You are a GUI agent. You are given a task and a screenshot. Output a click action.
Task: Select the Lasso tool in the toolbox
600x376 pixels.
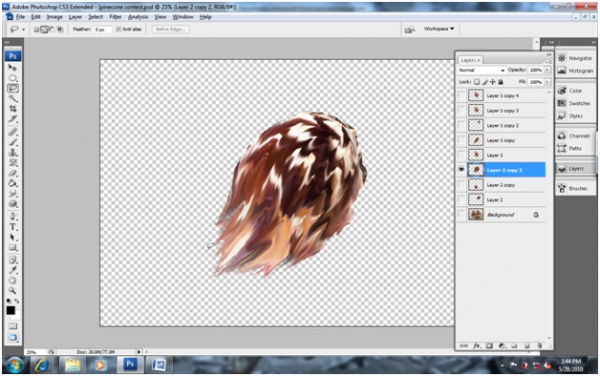[x=13, y=88]
